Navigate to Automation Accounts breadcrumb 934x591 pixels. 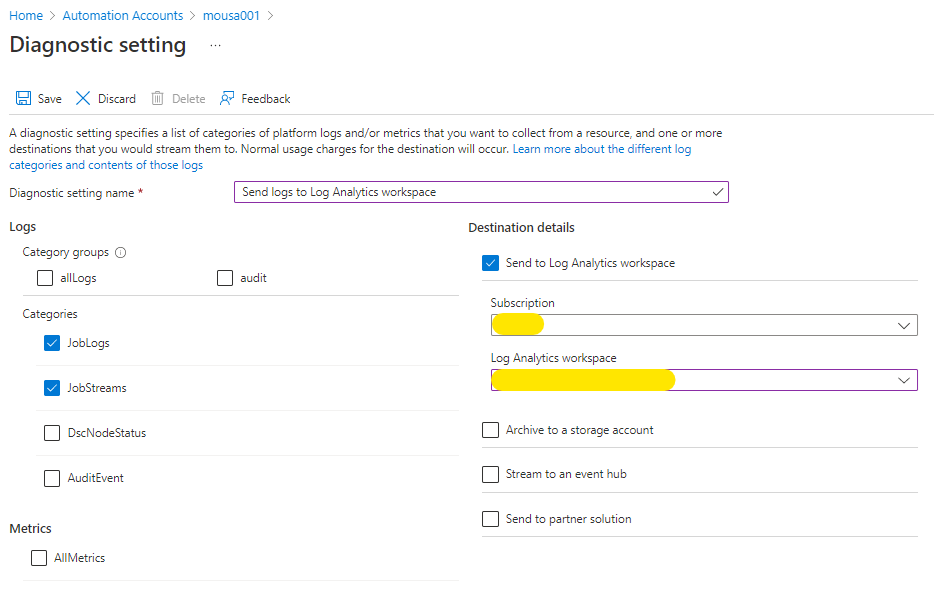click(123, 16)
